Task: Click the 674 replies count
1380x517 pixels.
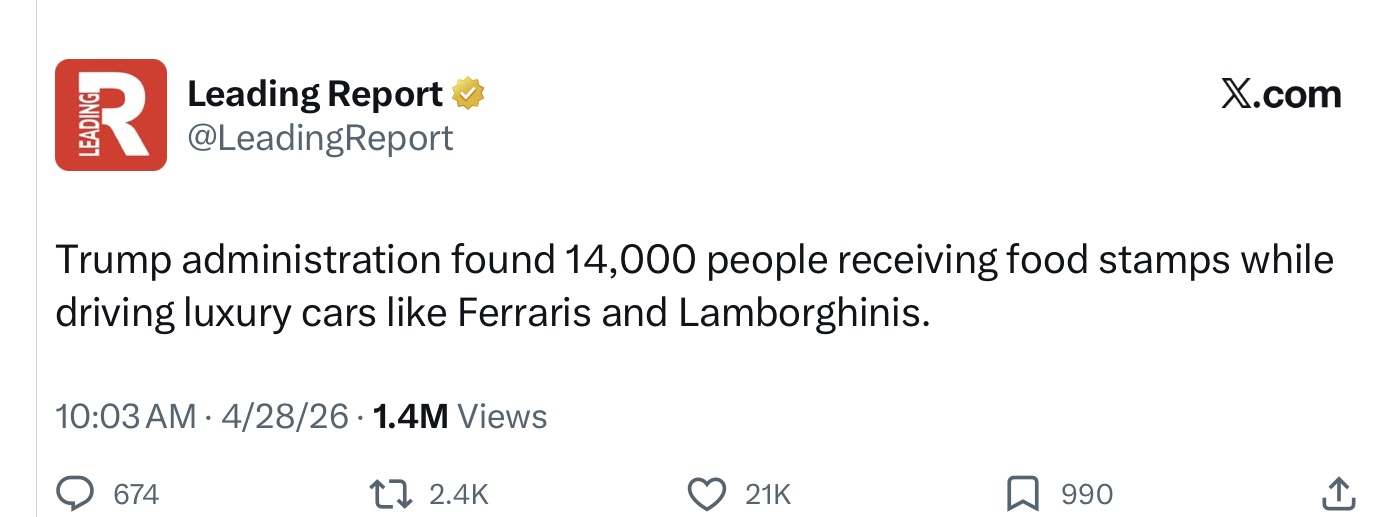Action: [136, 494]
